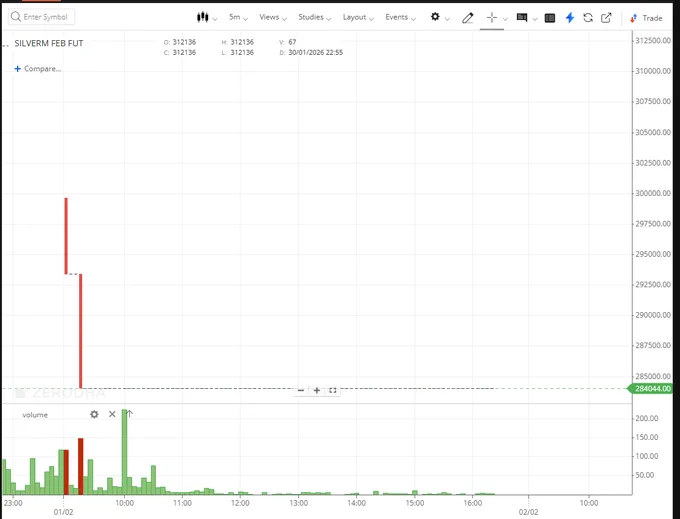Click the 284044.00 current price tag

(x=652, y=388)
